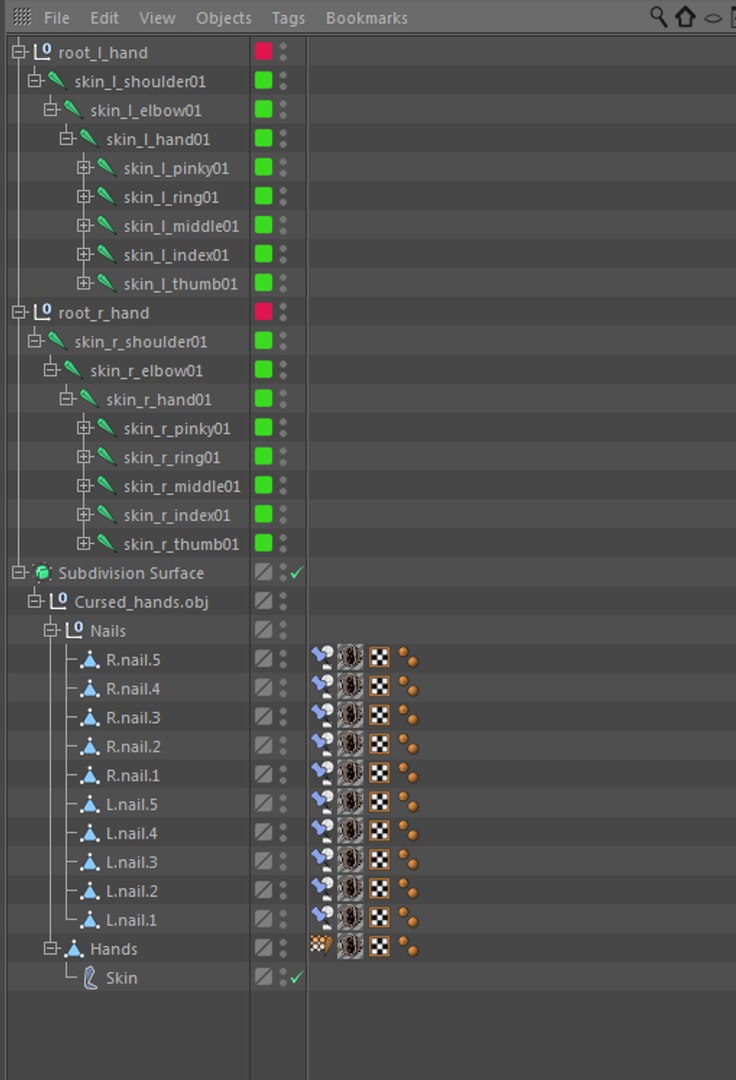Collapse the root_r_hand hierarchy
The image size is (736, 1080).
(19, 312)
